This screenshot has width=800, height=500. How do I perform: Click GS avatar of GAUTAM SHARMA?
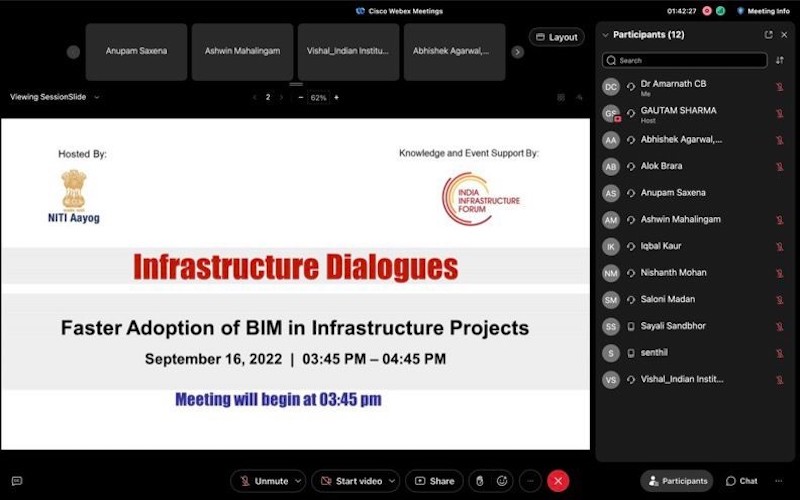pyautogui.click(x=611, y=113)
